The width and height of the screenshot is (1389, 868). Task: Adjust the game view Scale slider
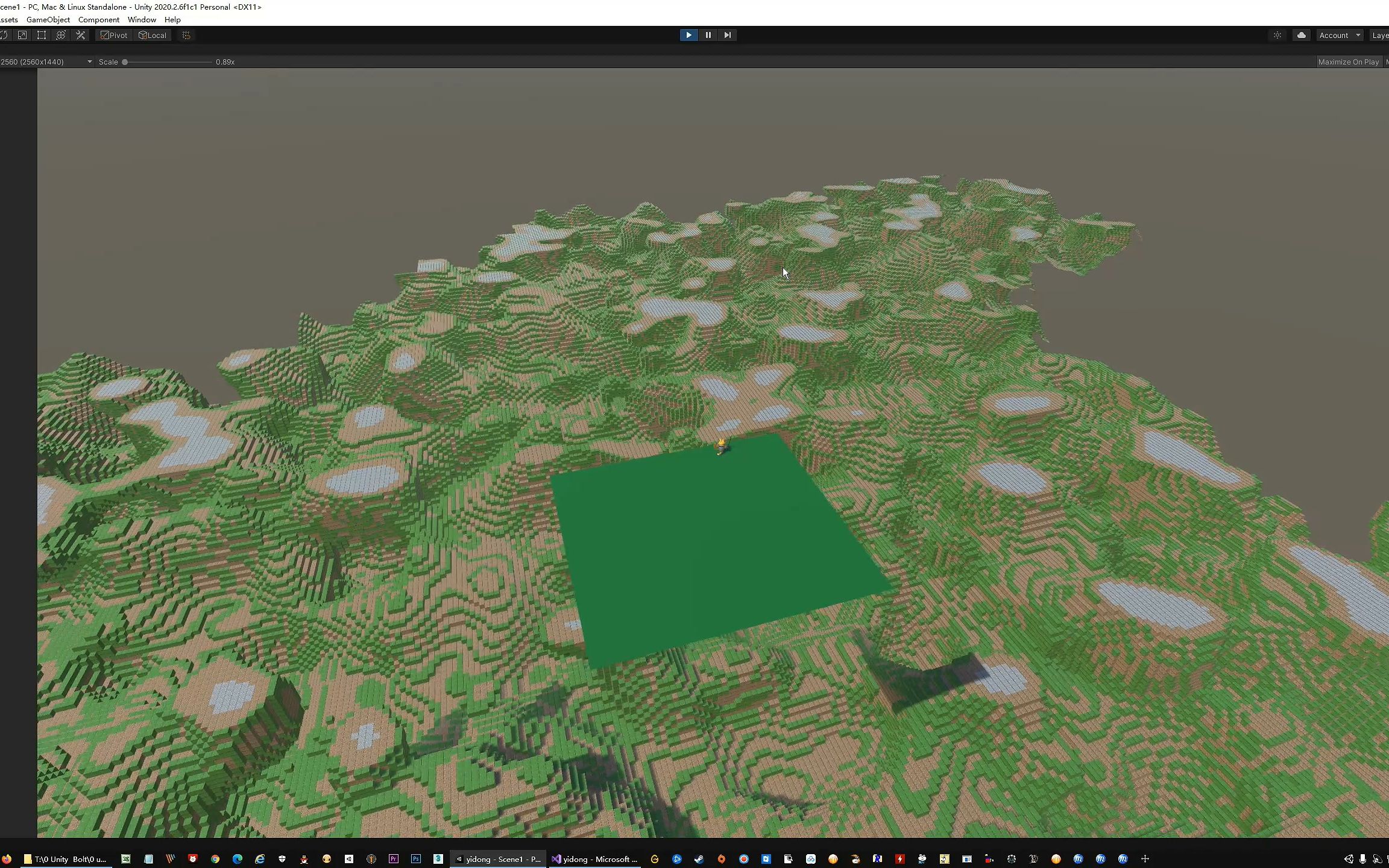coord(125,61)
